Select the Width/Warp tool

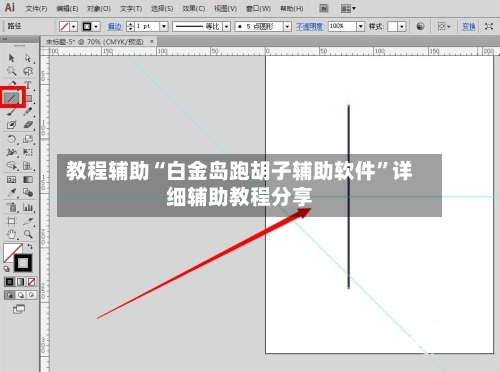tap(11, 152)
